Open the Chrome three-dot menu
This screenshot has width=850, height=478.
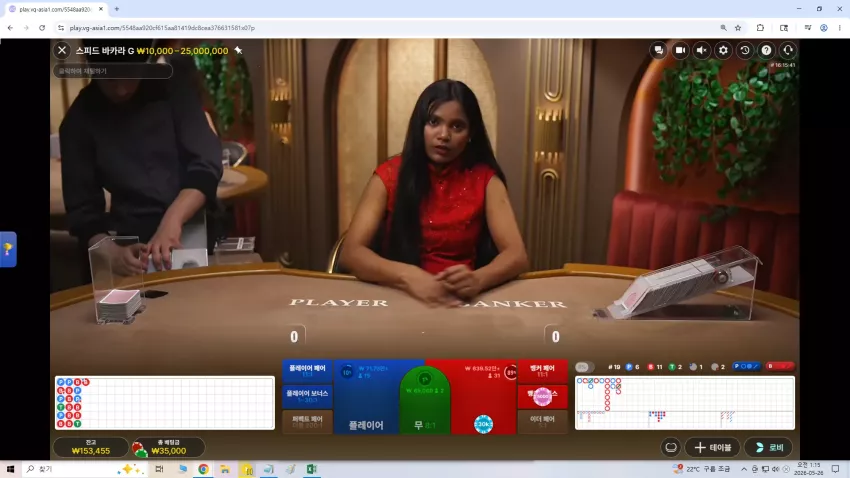click(840, 28)
